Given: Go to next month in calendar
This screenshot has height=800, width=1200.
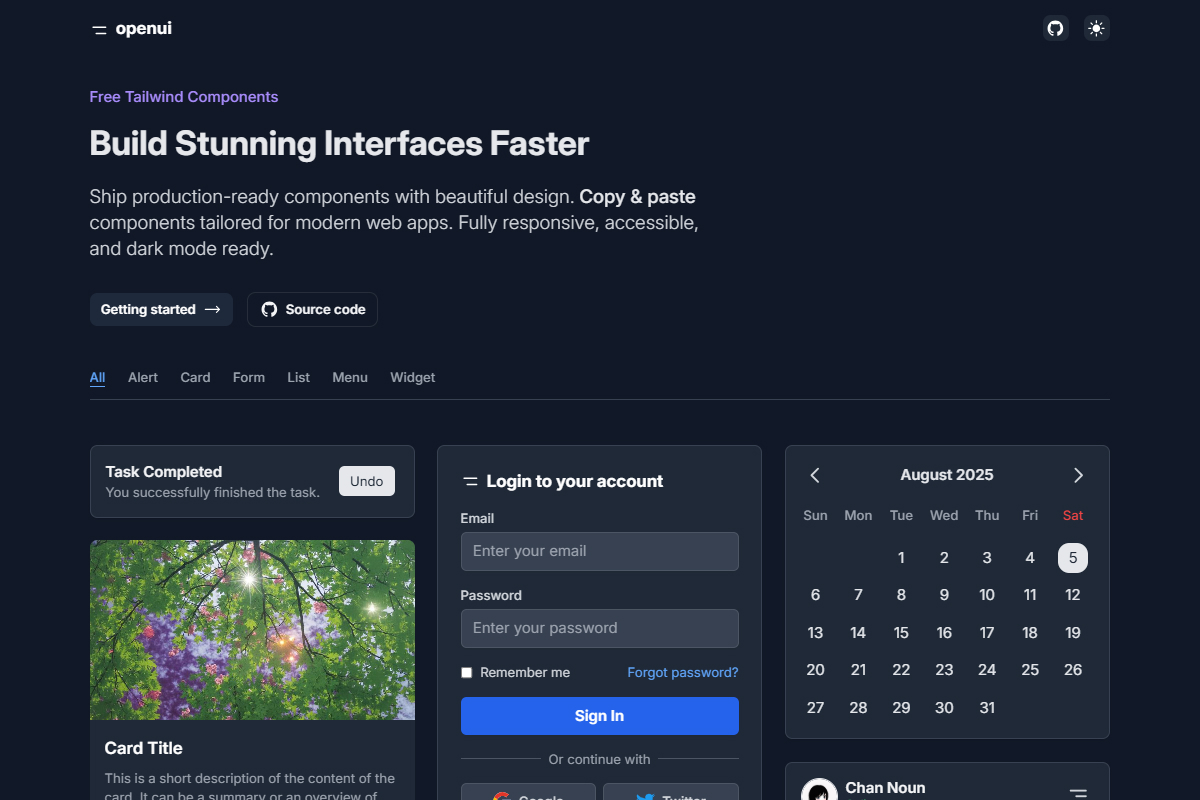Looking at the screenshot, I should click(x=1078, y=475).
